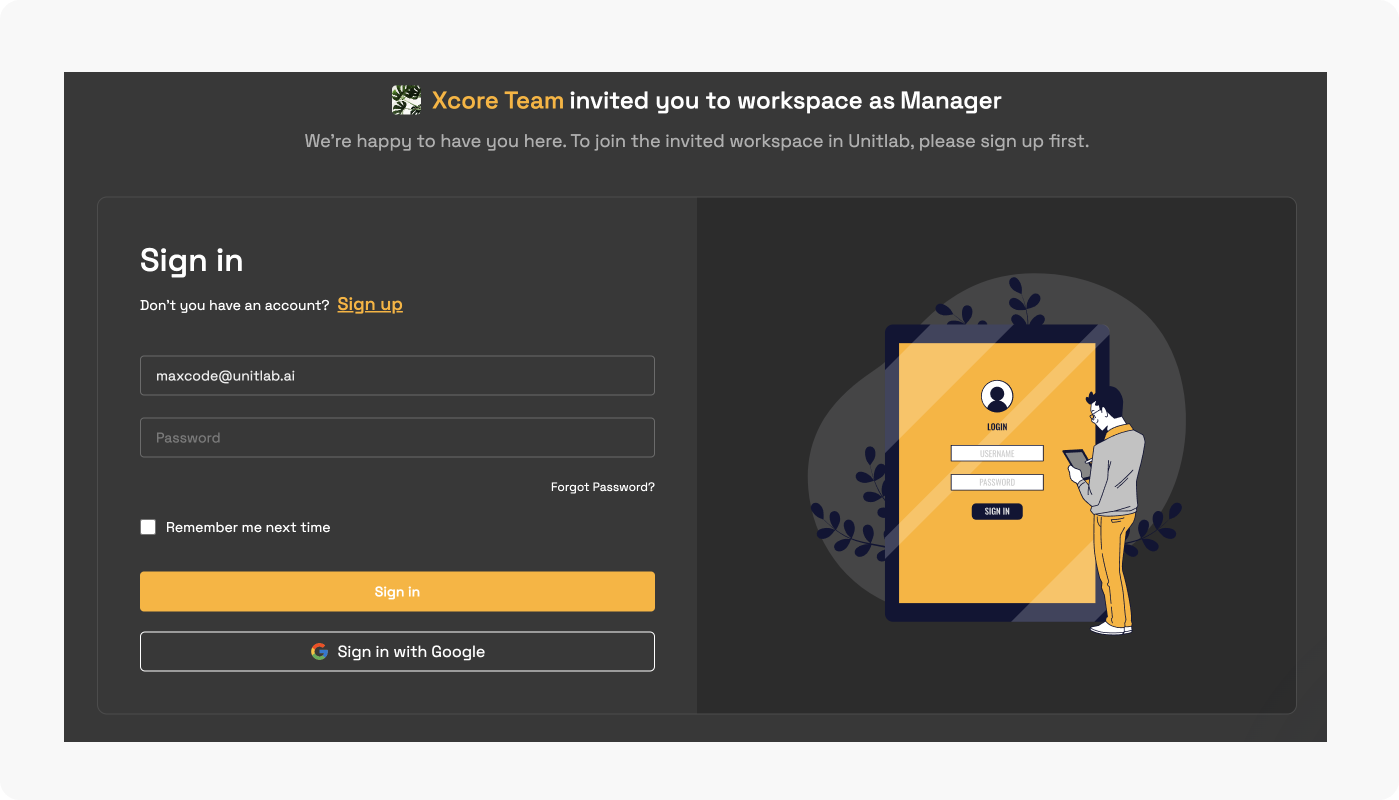Click the Forgot Password link

pos(602,487)
